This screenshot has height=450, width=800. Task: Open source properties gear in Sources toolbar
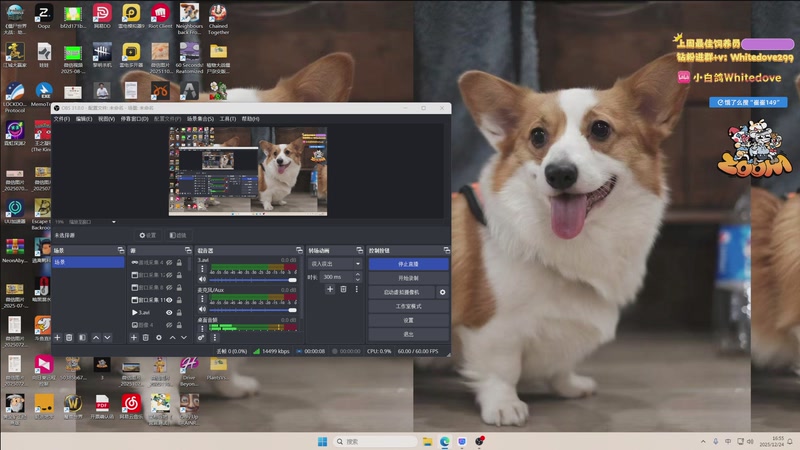click(x=159, y=338)
